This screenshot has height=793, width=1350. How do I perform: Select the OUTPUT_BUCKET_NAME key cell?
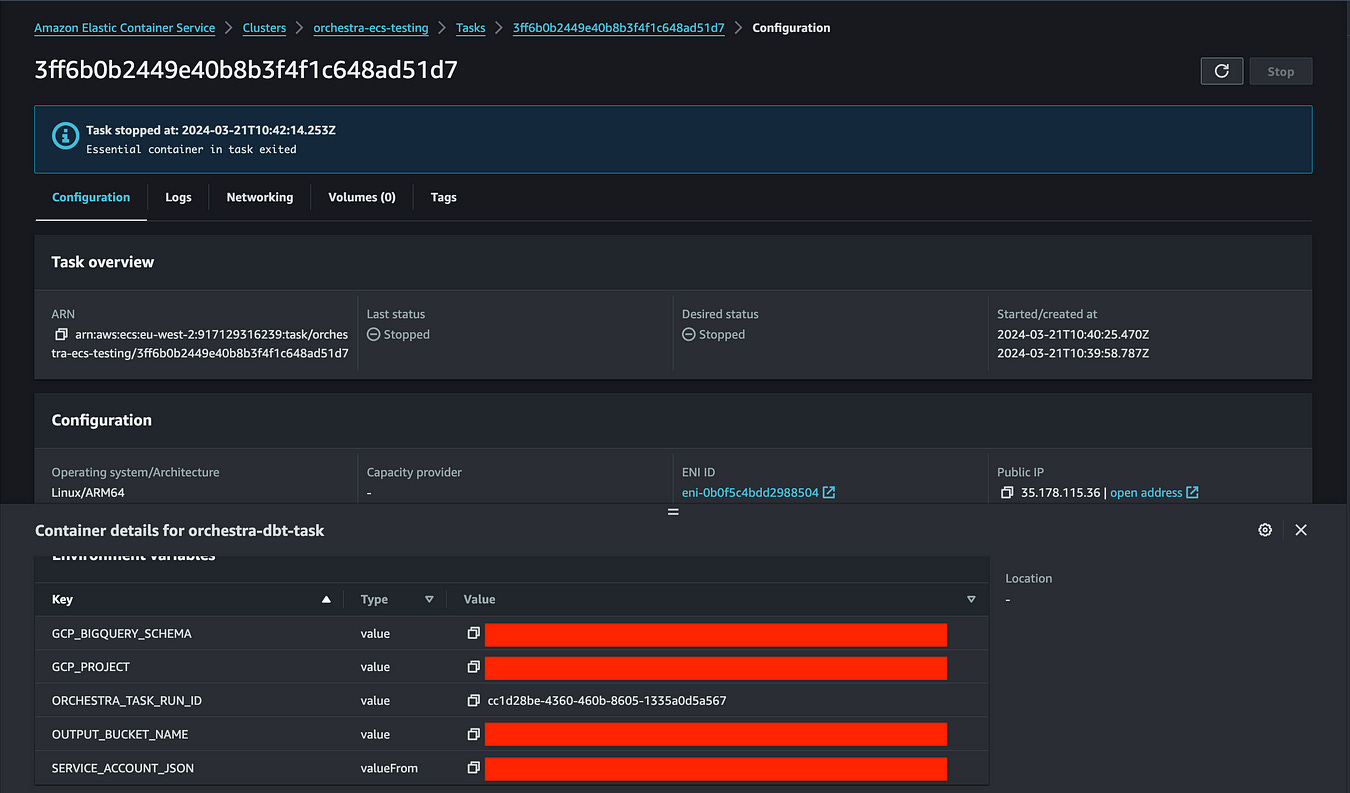120,734
